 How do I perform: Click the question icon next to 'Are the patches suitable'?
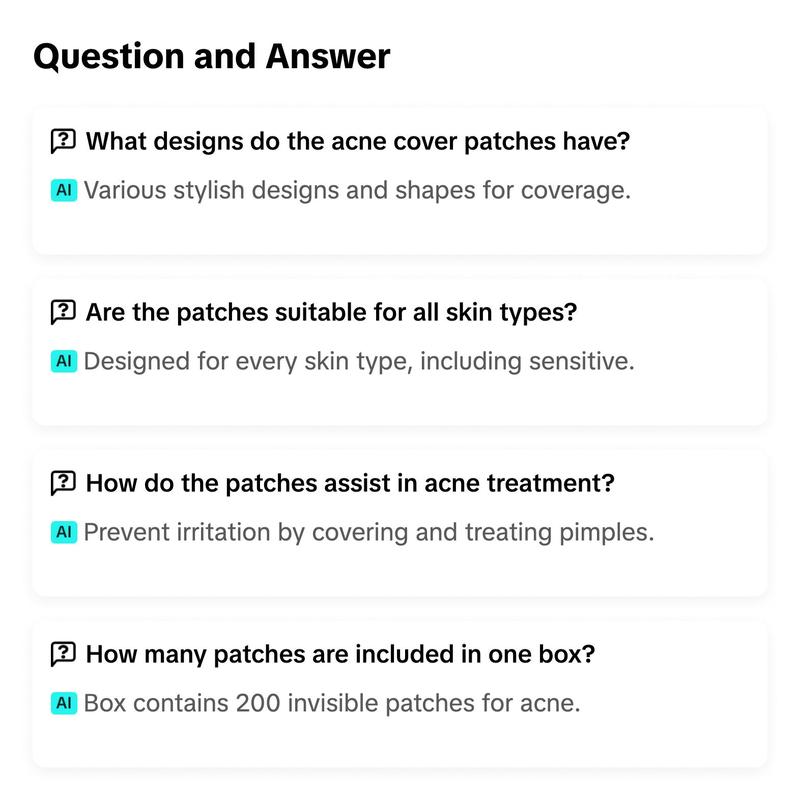[x=63, y=312]
